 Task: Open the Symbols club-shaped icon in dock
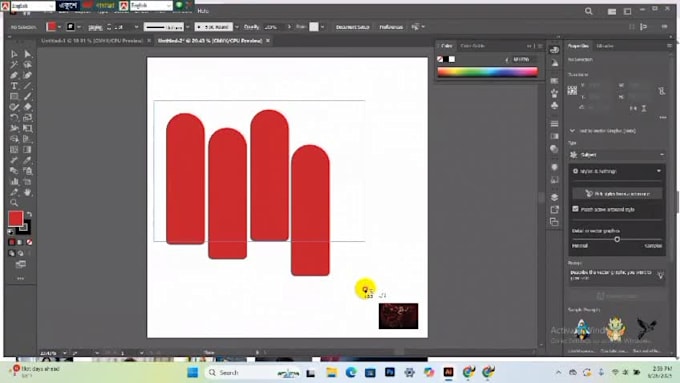554,105
